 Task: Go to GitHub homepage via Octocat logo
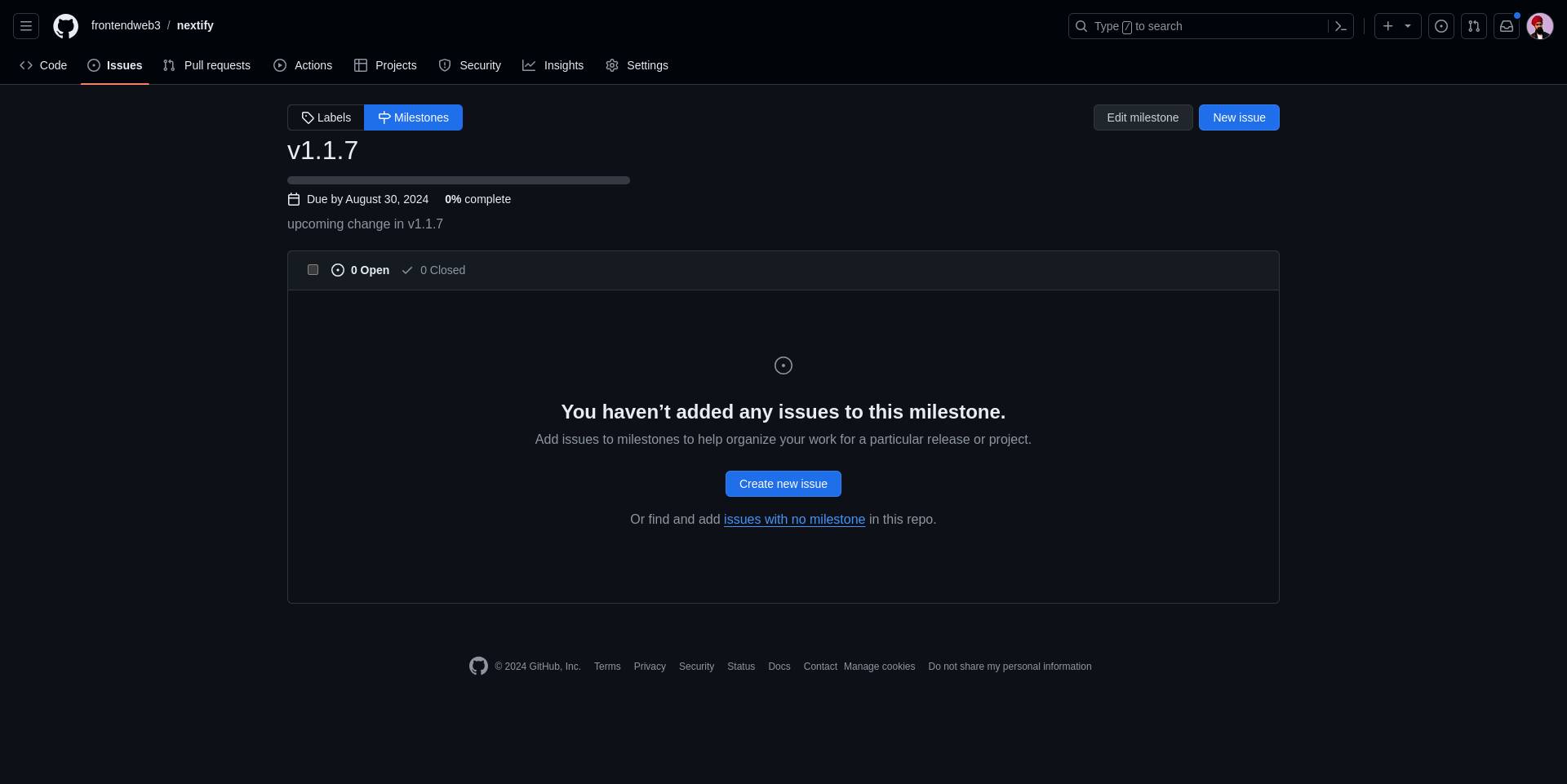click(x=66, y=26)
